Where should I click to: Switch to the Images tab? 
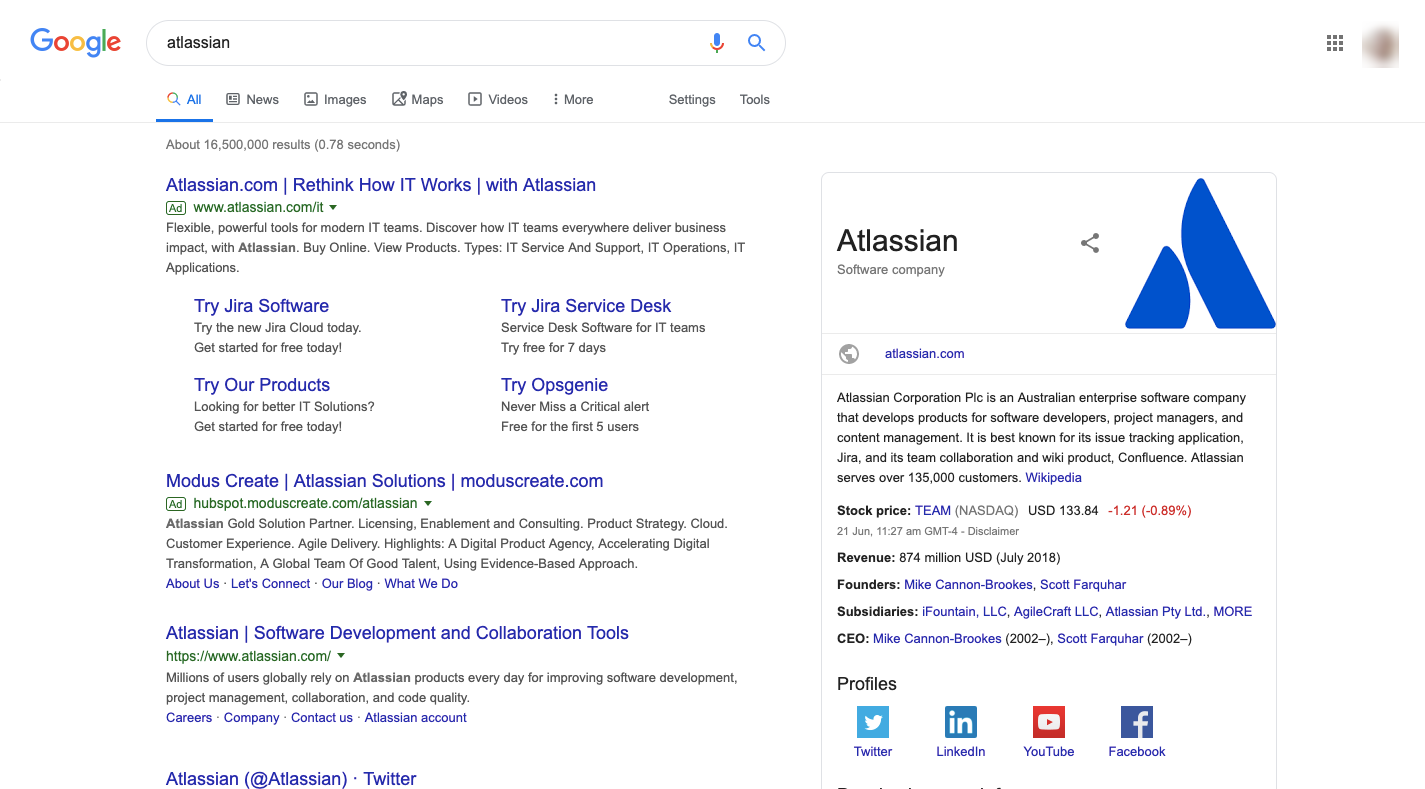[x=335, y=100]
